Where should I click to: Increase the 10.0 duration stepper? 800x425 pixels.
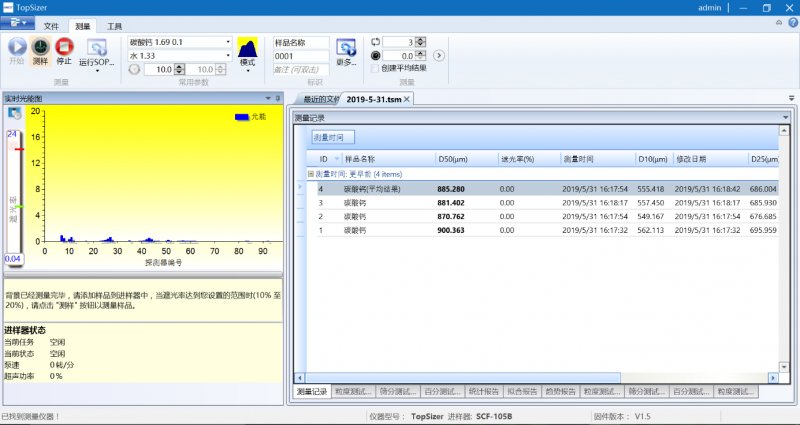pyautogui.click(x=179, y=67)
